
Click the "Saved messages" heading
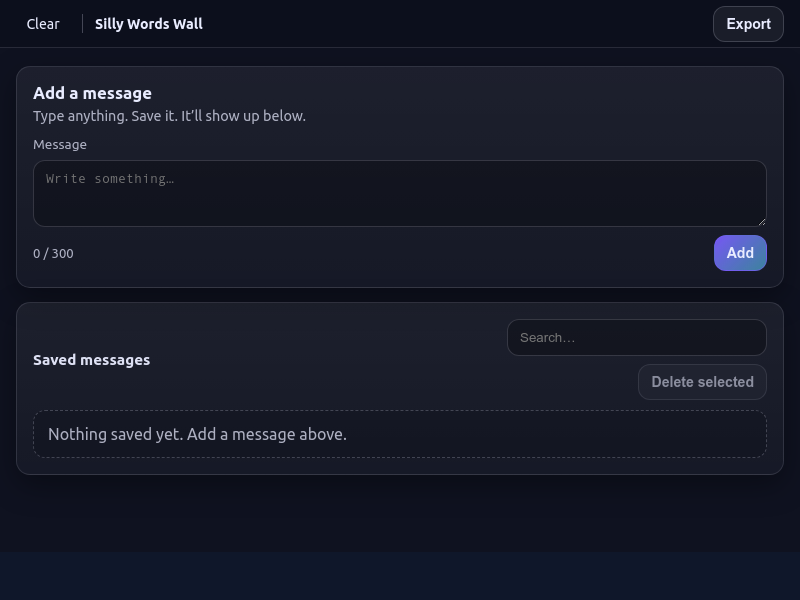91,360
